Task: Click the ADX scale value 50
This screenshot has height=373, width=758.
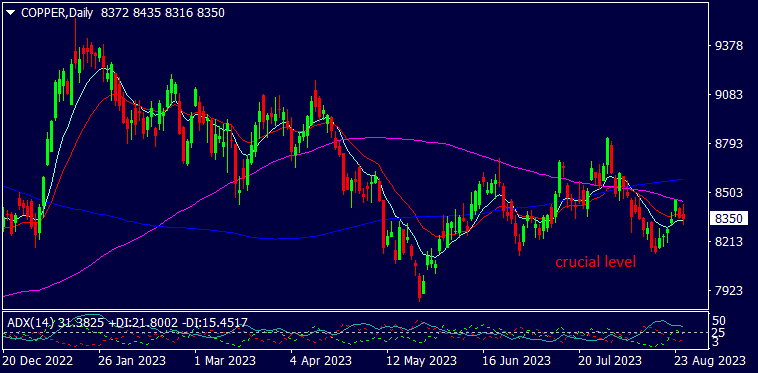Action: pyautogui.click(x=720, y=320)
